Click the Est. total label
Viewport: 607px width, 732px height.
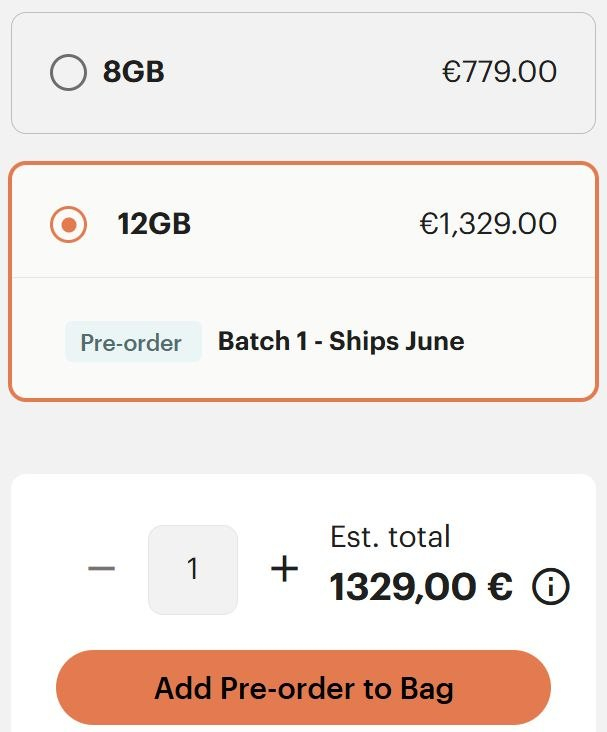(x=390, y=536)
